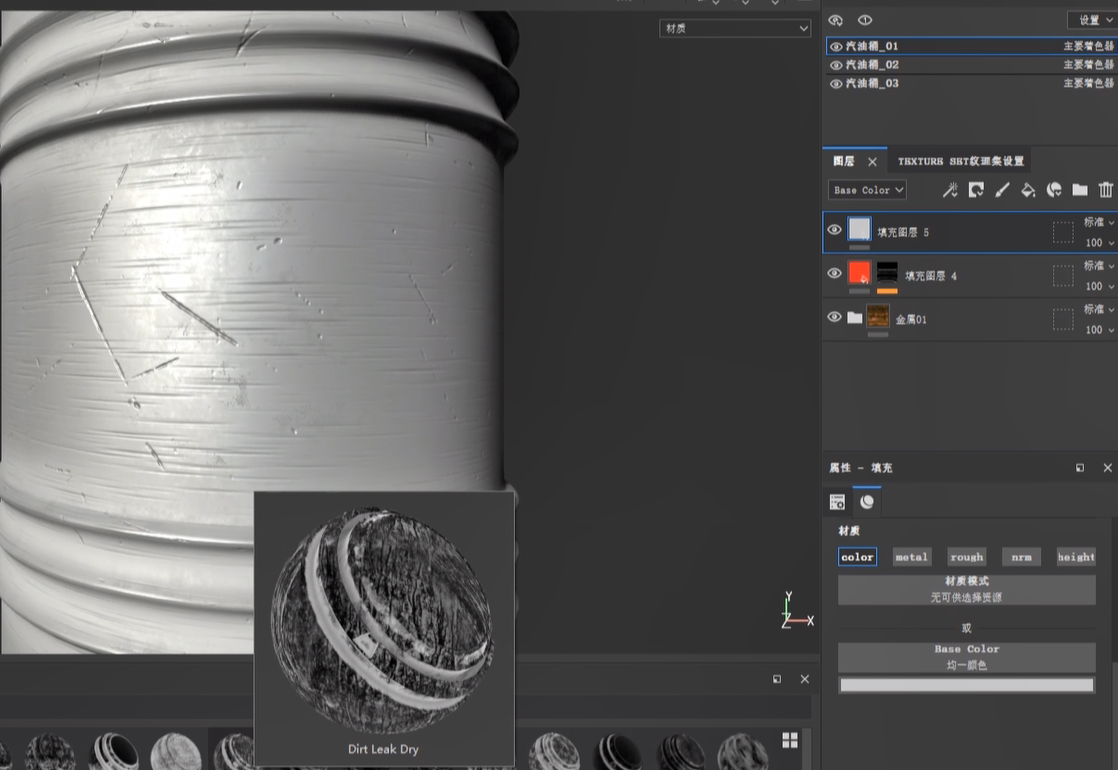Click the add smart material icon
1118x770 pixels.
click(x=1054, y=190)
